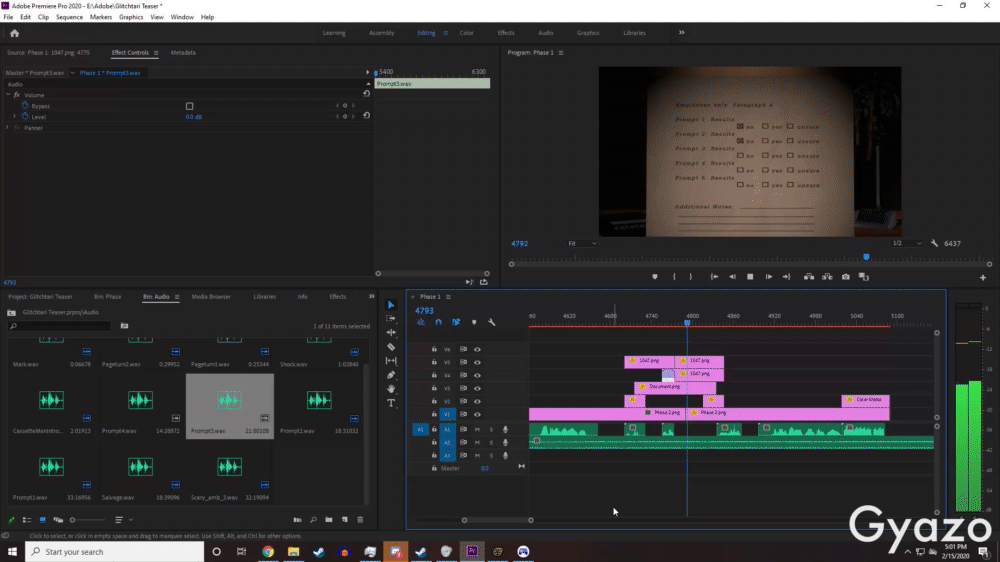Select the Selection tool arrow

[x=391, y=305]
